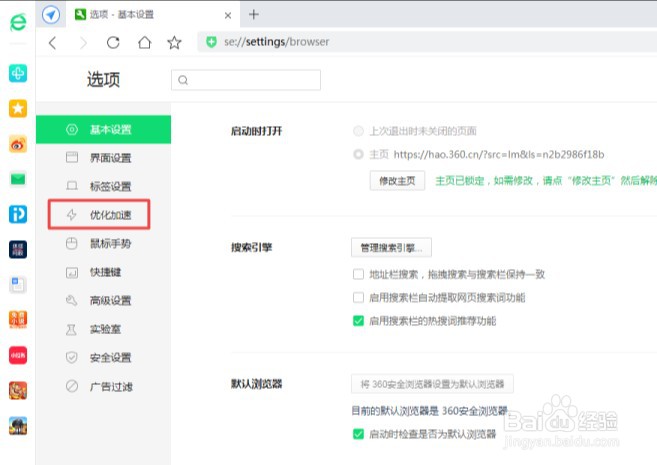Viewport: 657px width, 465px height.
Task: Select 基本设置 in the settings menu
Action: [103, 129]
